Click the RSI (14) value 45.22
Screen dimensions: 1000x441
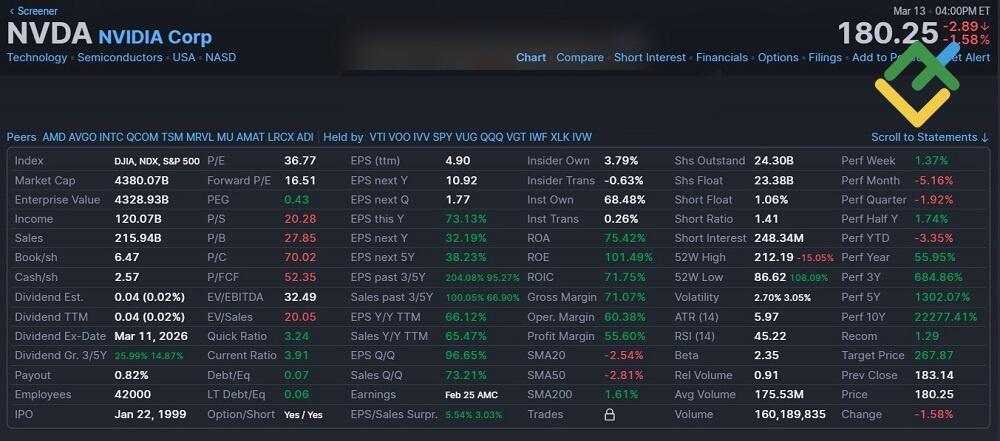(x=770, y=336)
